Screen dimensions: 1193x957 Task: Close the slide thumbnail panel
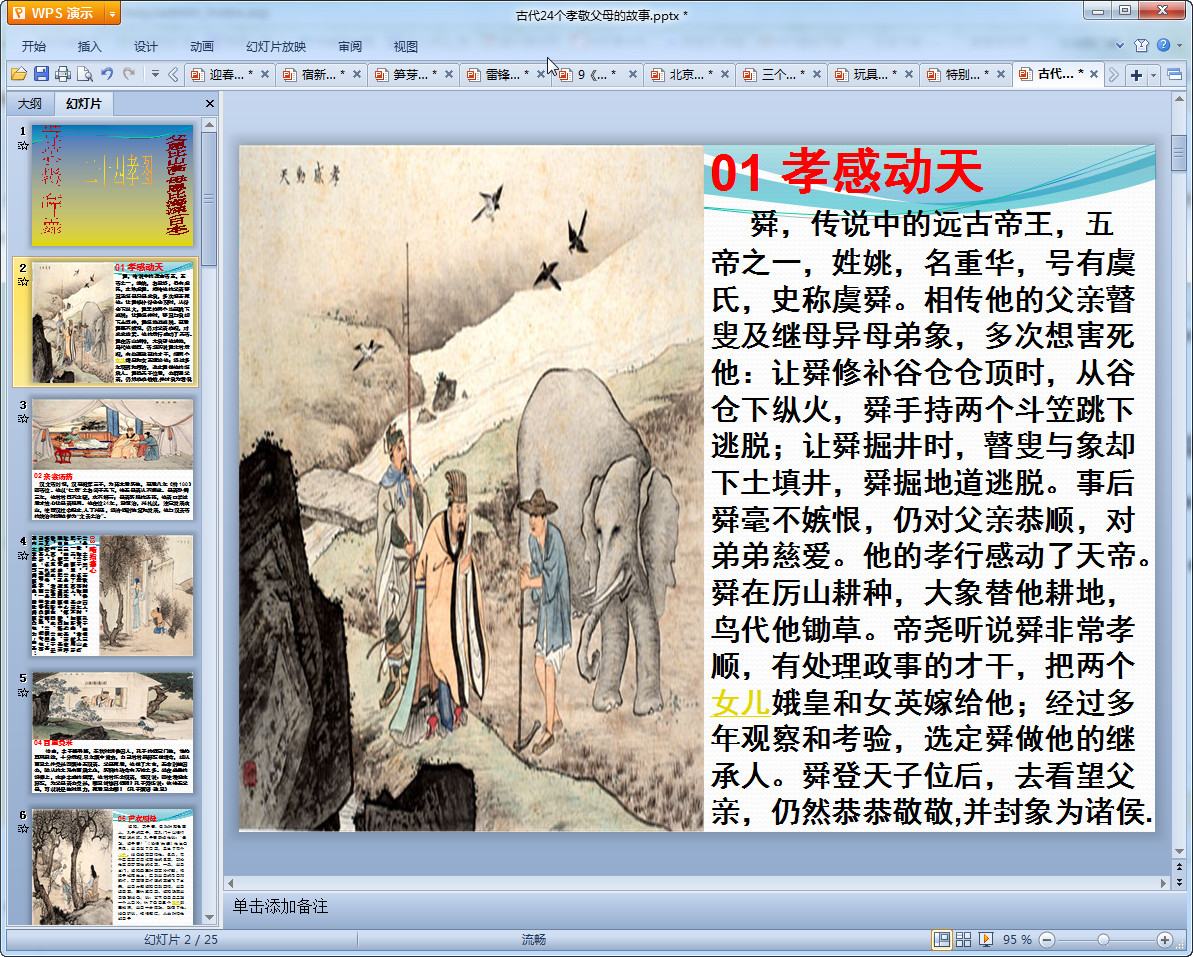[210, 103]
